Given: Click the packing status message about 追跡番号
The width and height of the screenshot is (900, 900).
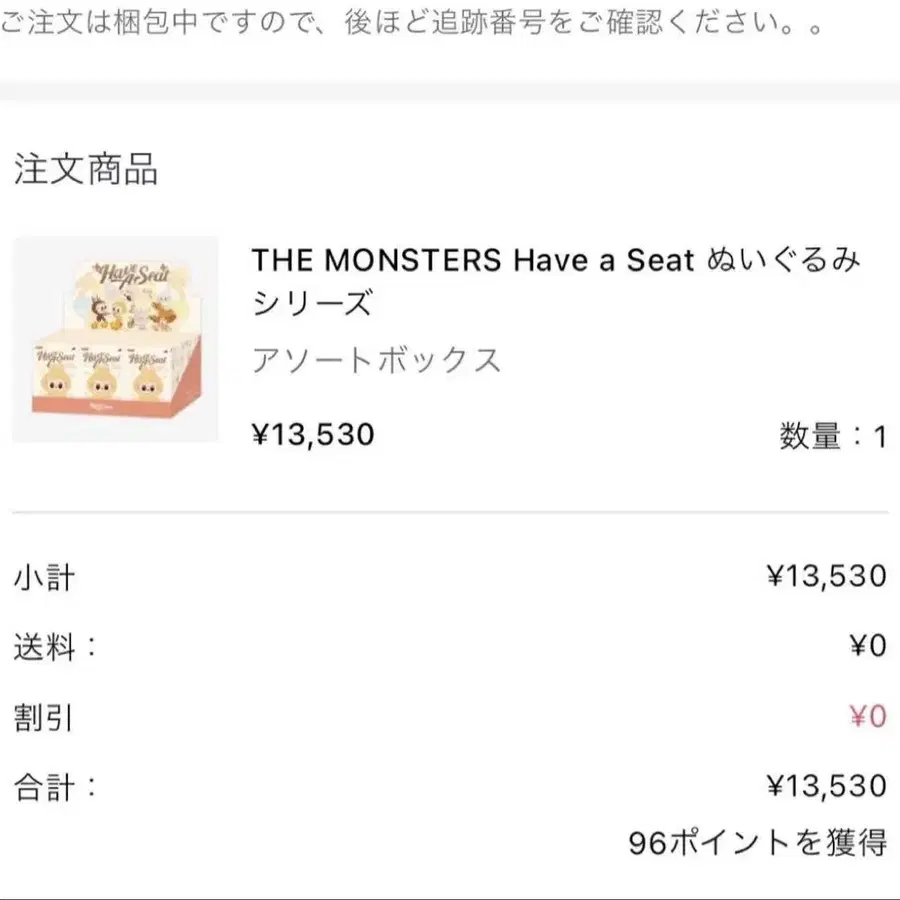Looking at the screenshot, I should click(412, 23).
